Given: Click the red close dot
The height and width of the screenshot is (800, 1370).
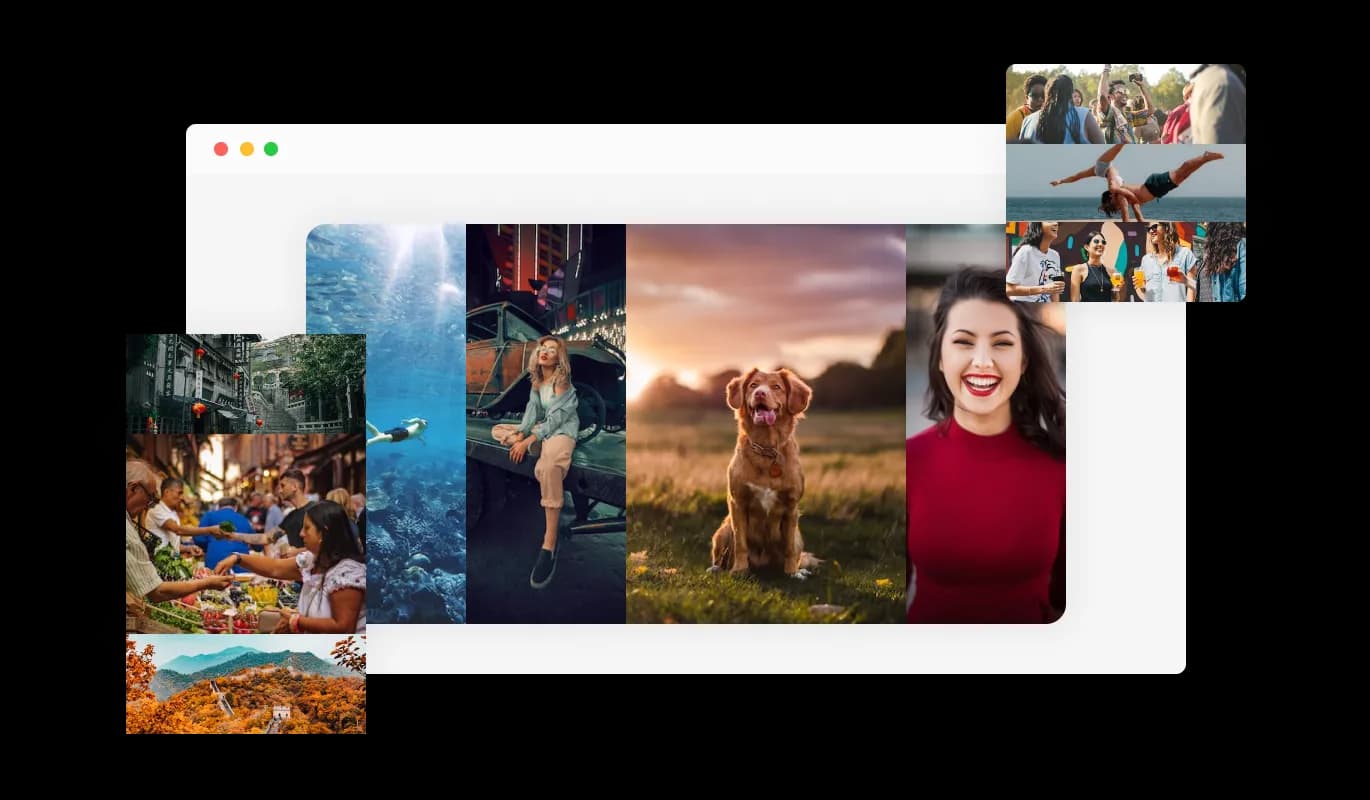Looking at the screenshot, I should tap(221, 149).
